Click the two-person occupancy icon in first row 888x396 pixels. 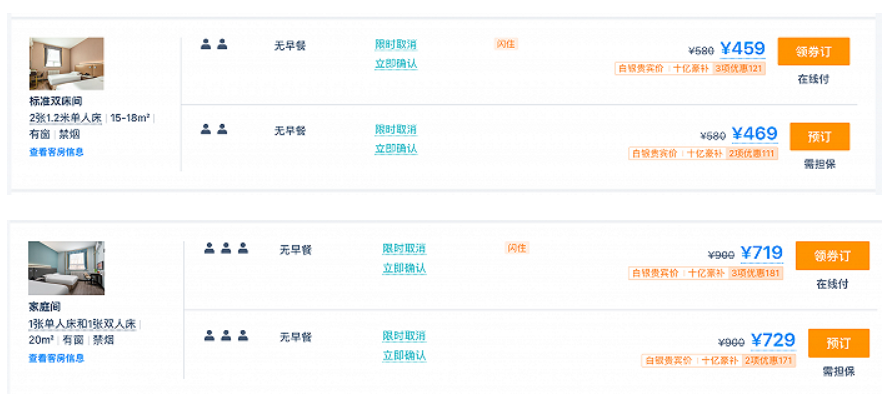(214, 44)
